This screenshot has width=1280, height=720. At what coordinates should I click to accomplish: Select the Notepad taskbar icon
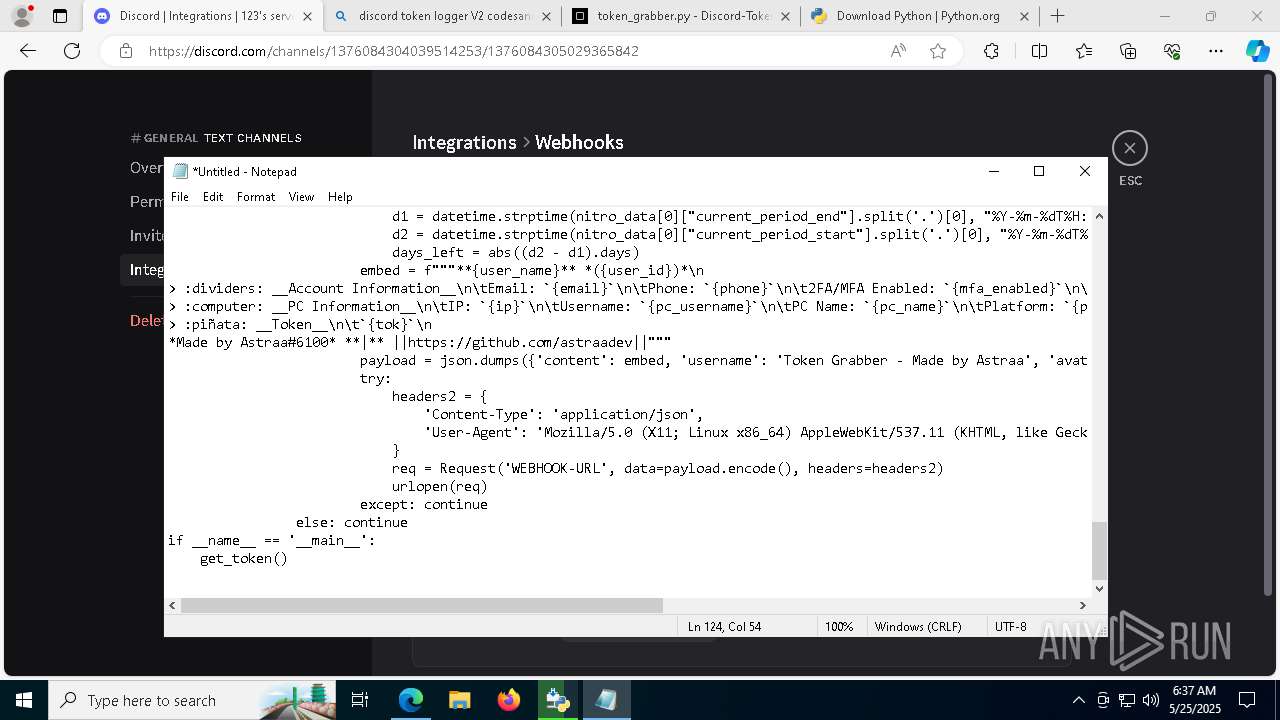point(606,700)
